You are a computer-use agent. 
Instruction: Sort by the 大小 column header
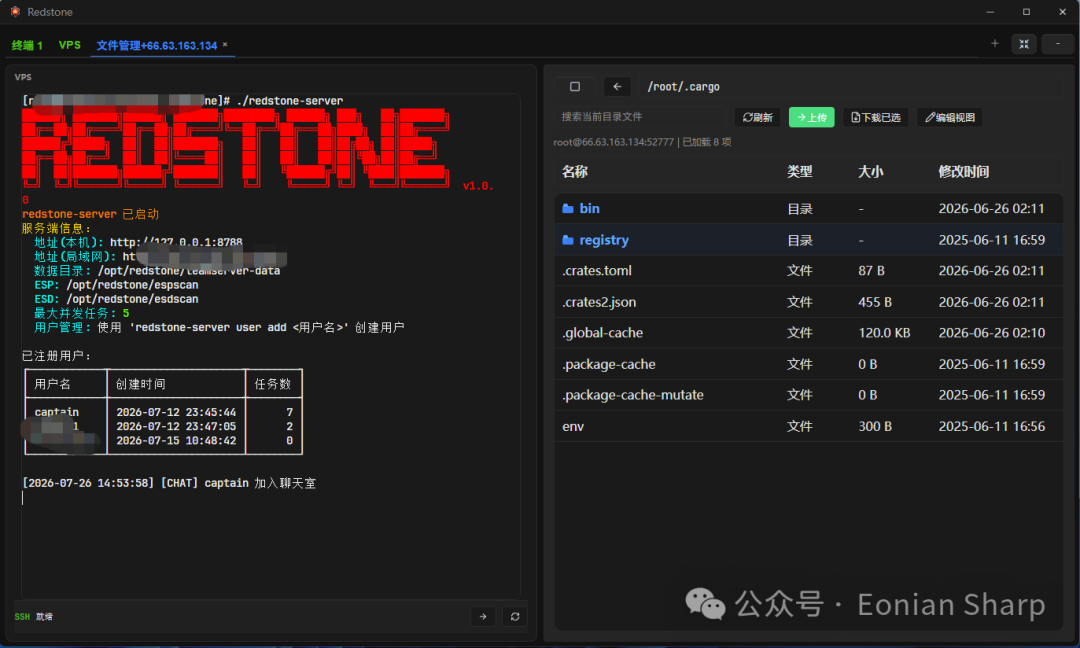(x=871, y=171)
